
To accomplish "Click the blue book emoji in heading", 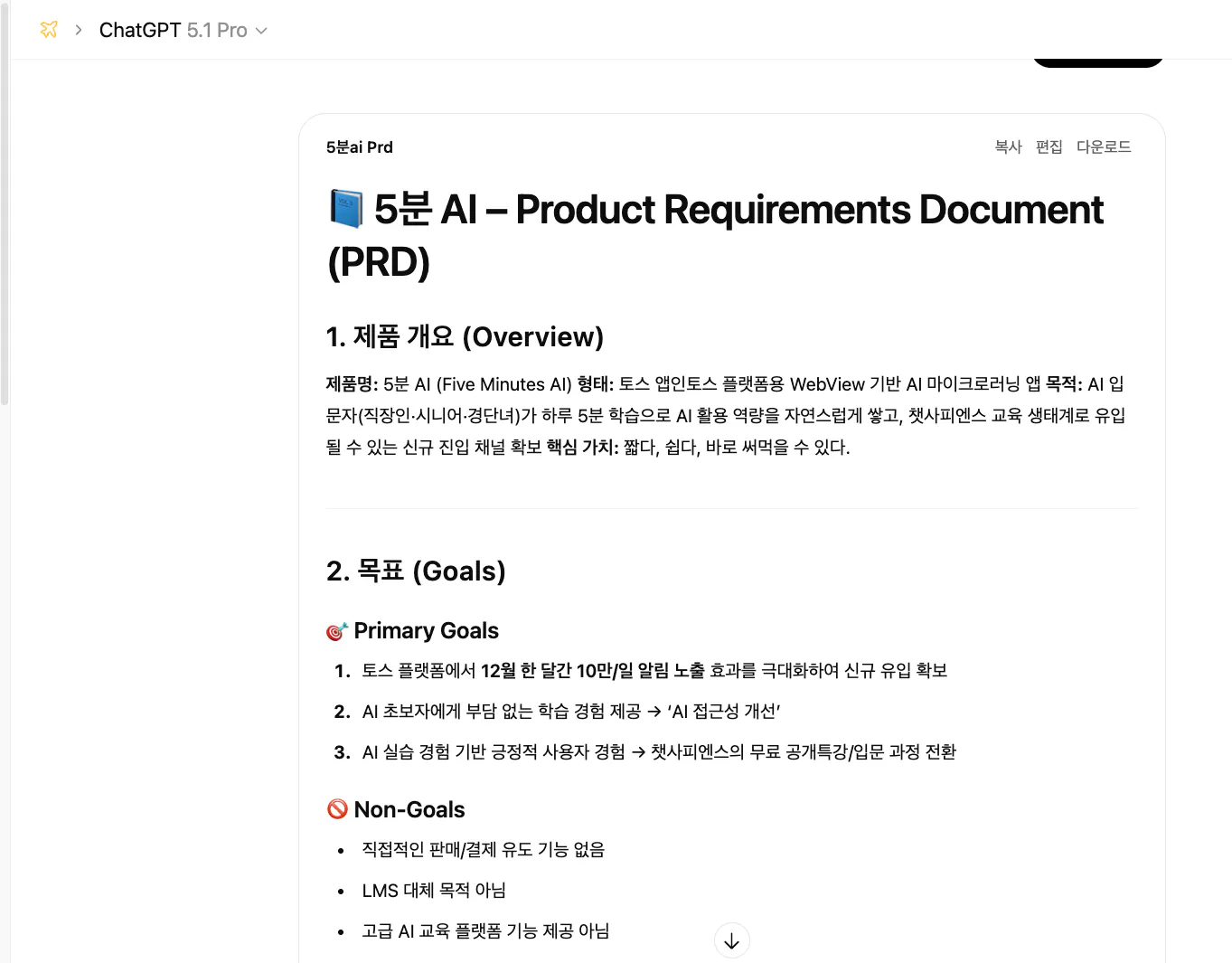I will [346, 209].
